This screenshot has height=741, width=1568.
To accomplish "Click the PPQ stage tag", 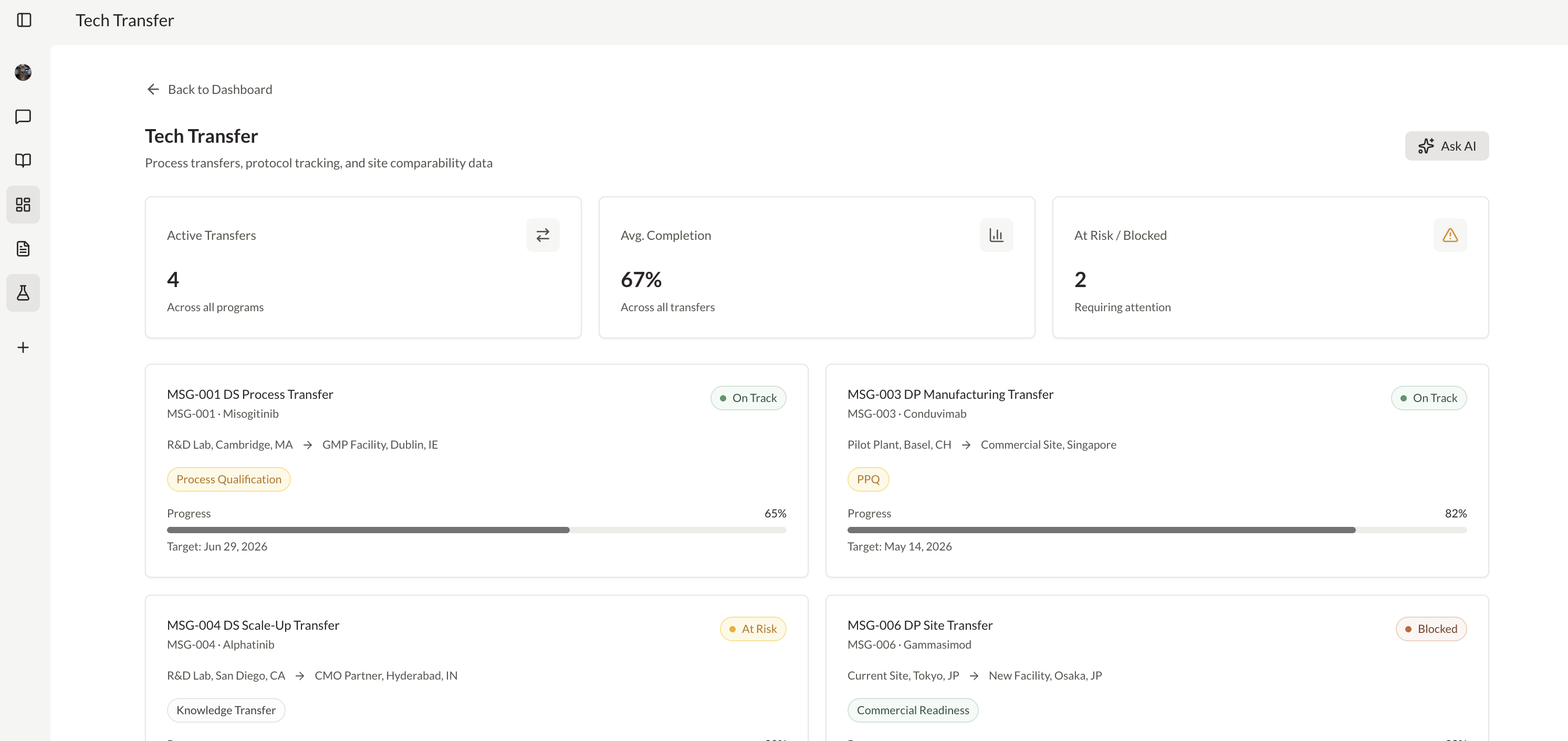I will click(868, 479).
